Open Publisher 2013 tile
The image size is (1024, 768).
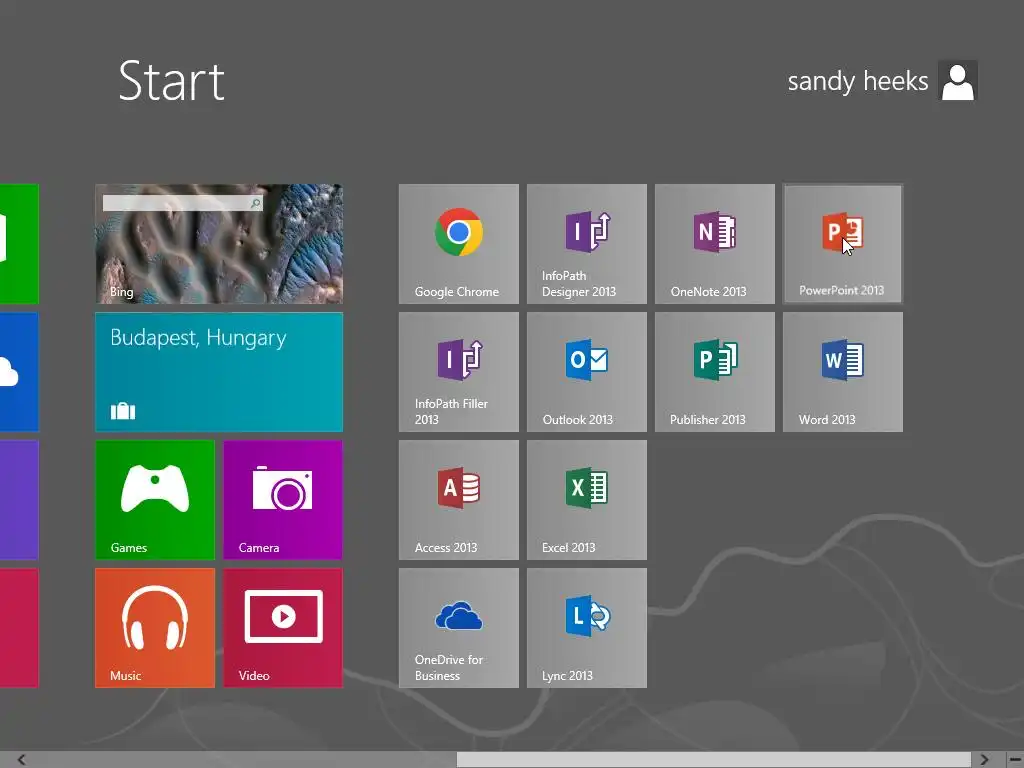(x=714, y=372)
